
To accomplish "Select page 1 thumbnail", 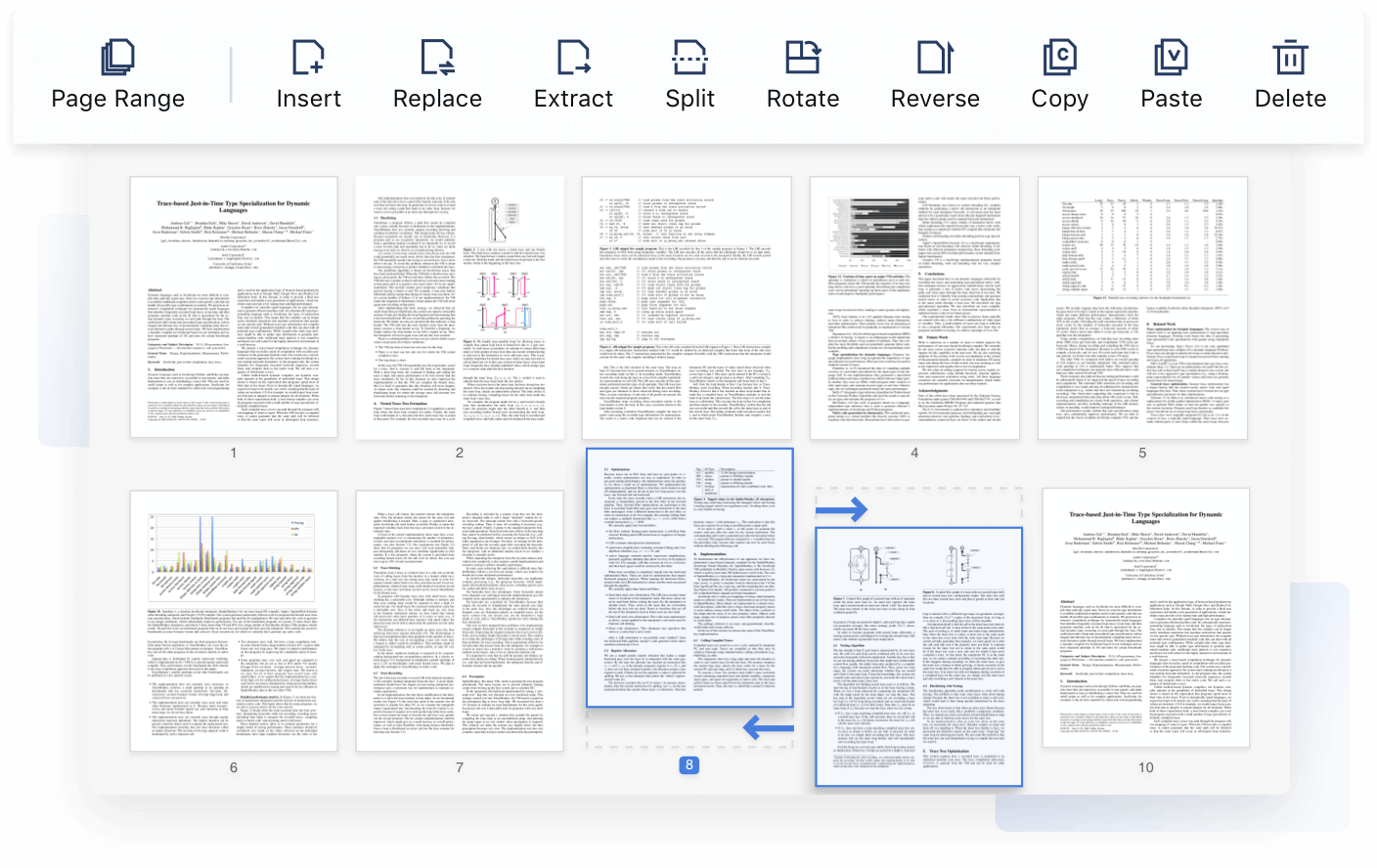I will [x=234, y=307].
